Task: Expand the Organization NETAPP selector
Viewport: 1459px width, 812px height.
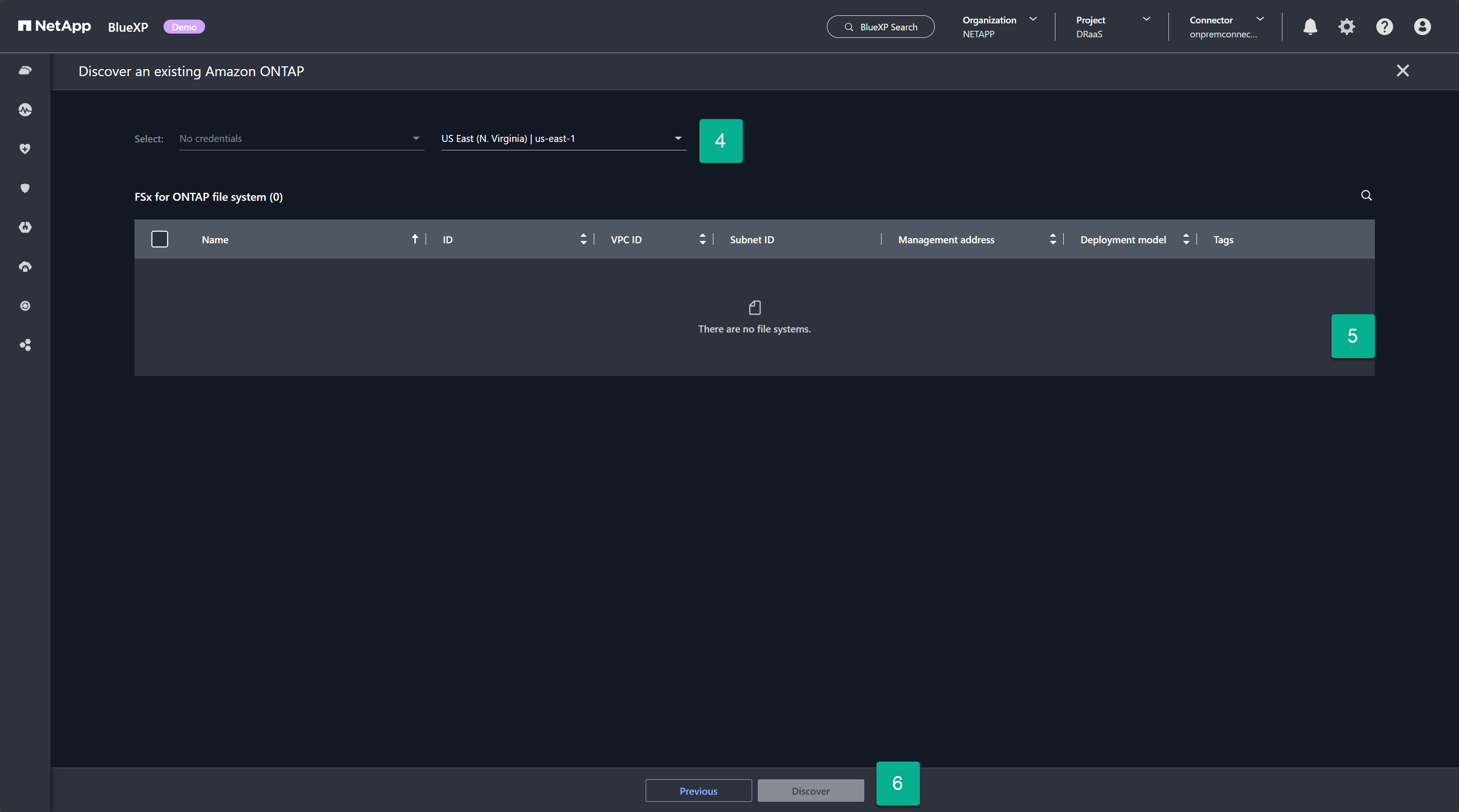Action: click(x=999, y=27)
